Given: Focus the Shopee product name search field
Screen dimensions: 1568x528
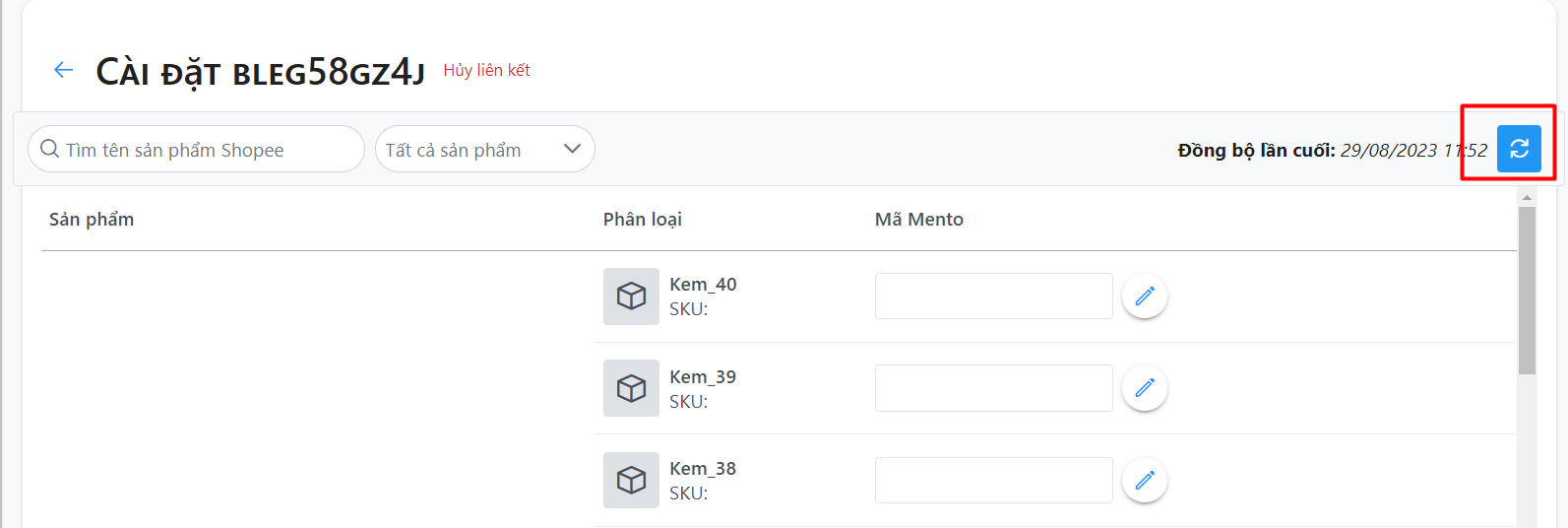Looking at the screenshot, I should pyautogui.click(x=207, y=150).
